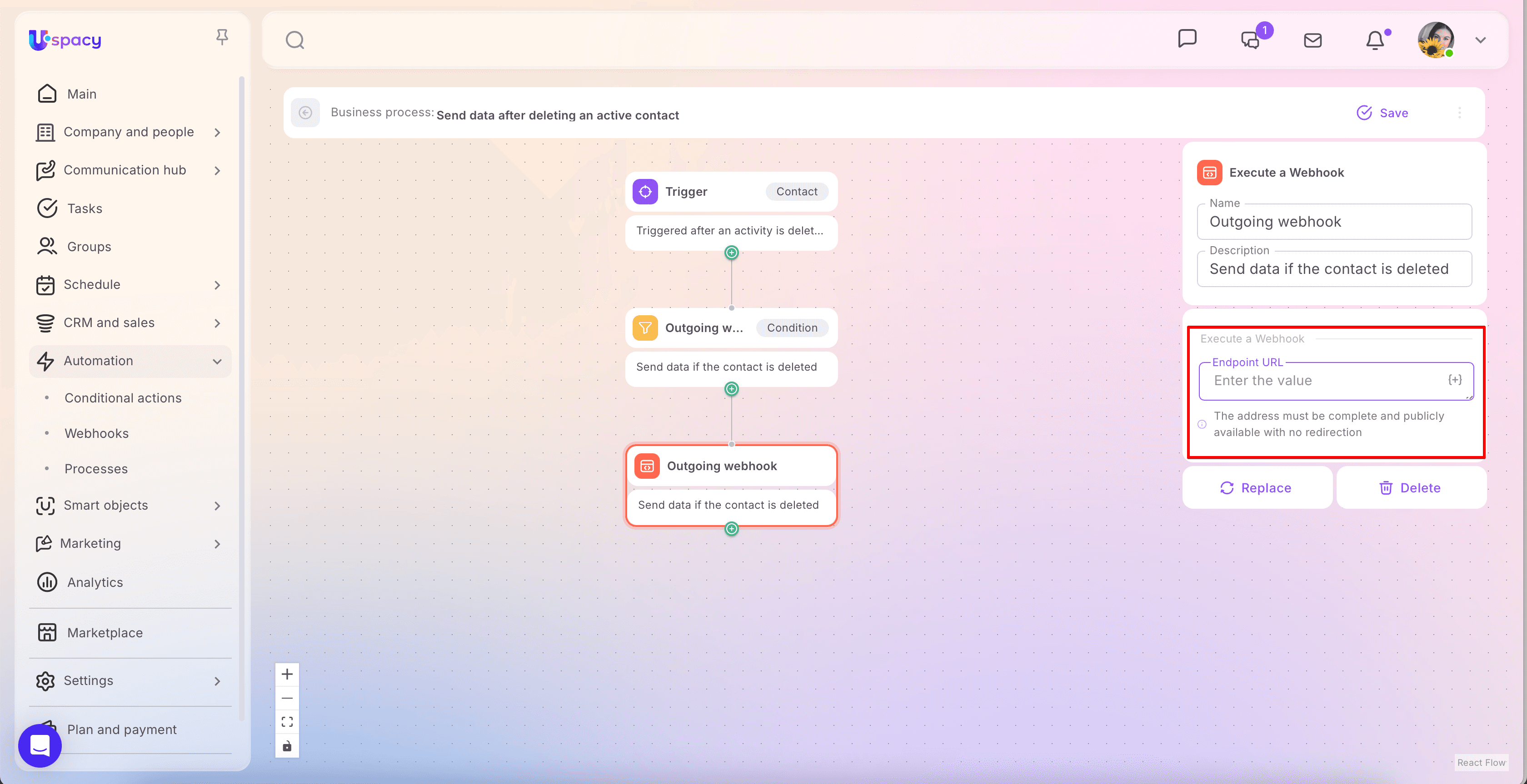Click the search magnifier icon

coord(294,40)
